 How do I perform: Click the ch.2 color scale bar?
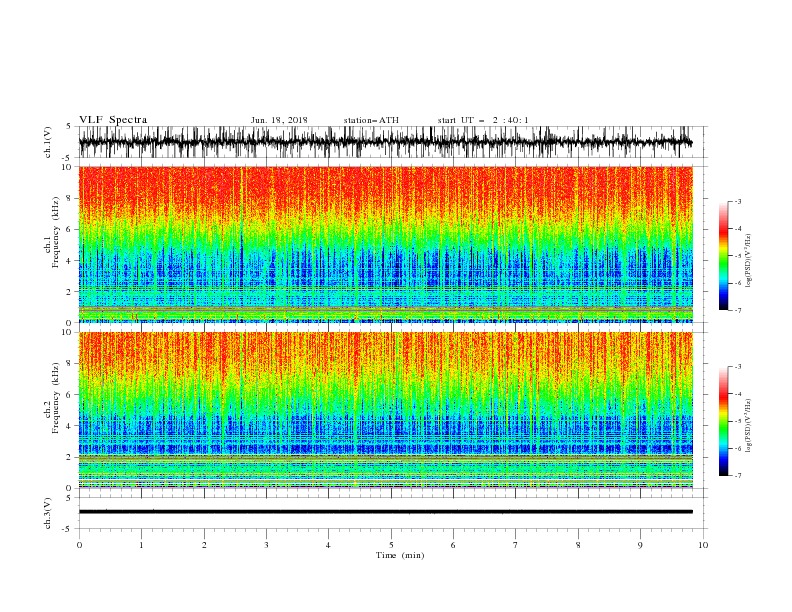click(x=723, y=421)
